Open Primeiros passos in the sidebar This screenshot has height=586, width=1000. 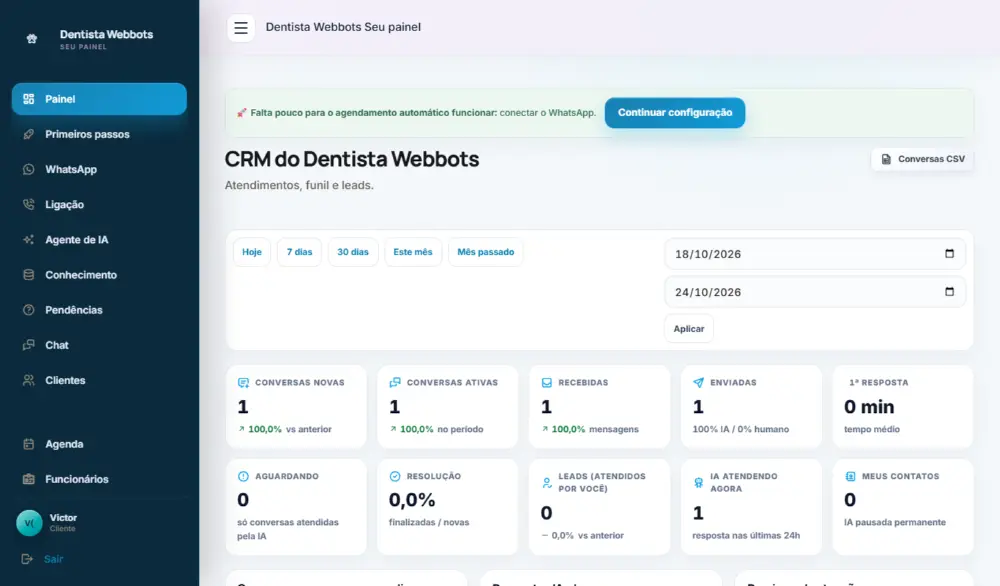tap(99, 134)
